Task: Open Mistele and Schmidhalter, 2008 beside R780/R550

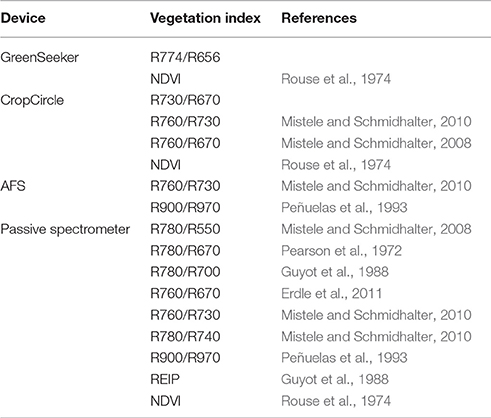Action: 376,229
